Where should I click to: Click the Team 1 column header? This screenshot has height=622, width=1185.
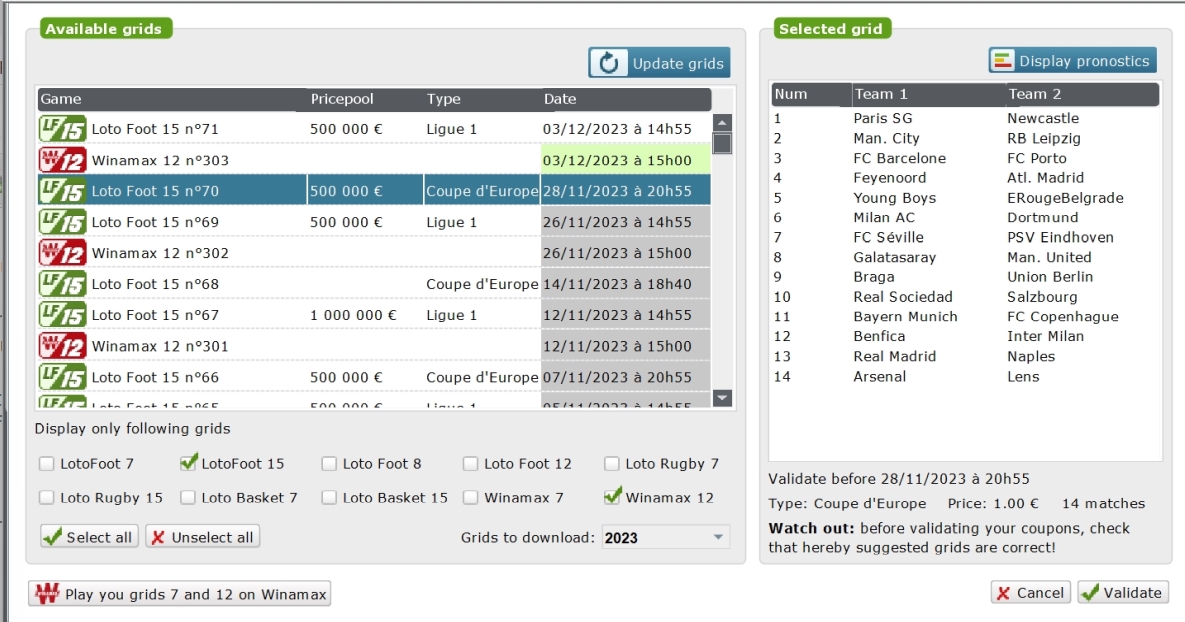928,94
